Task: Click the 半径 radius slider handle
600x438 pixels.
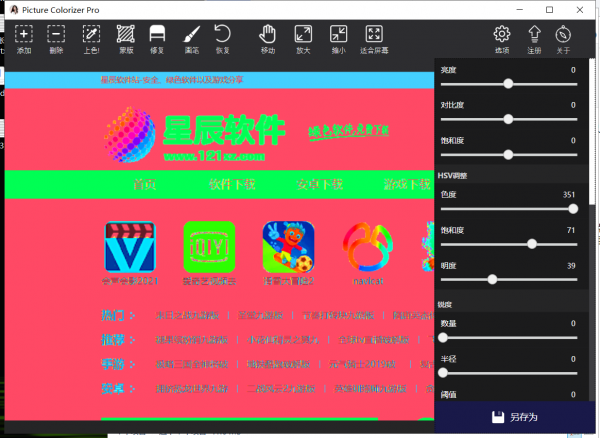Action: 443,373
